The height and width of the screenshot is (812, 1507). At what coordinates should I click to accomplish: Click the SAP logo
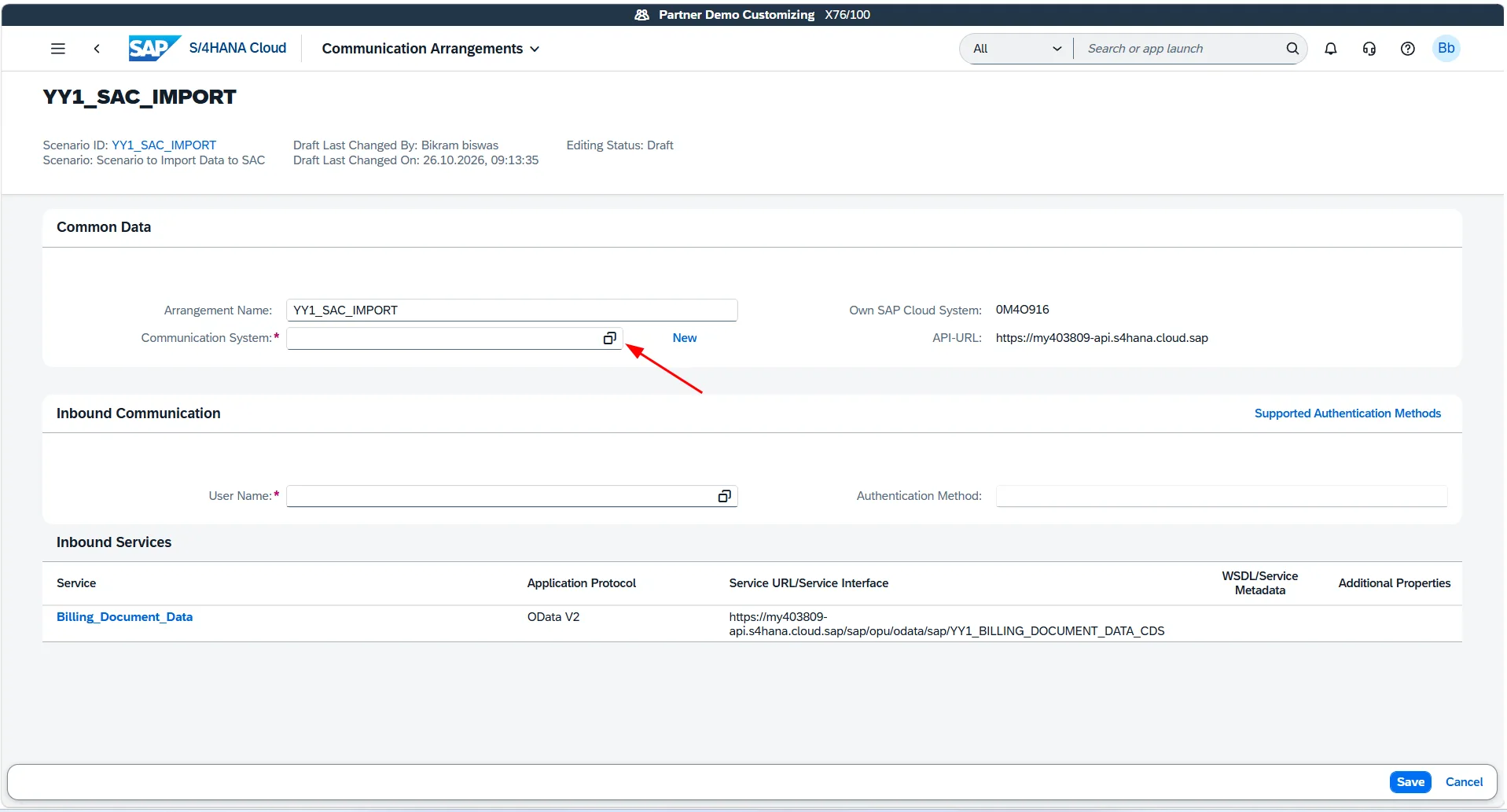[x=154, y=48]
